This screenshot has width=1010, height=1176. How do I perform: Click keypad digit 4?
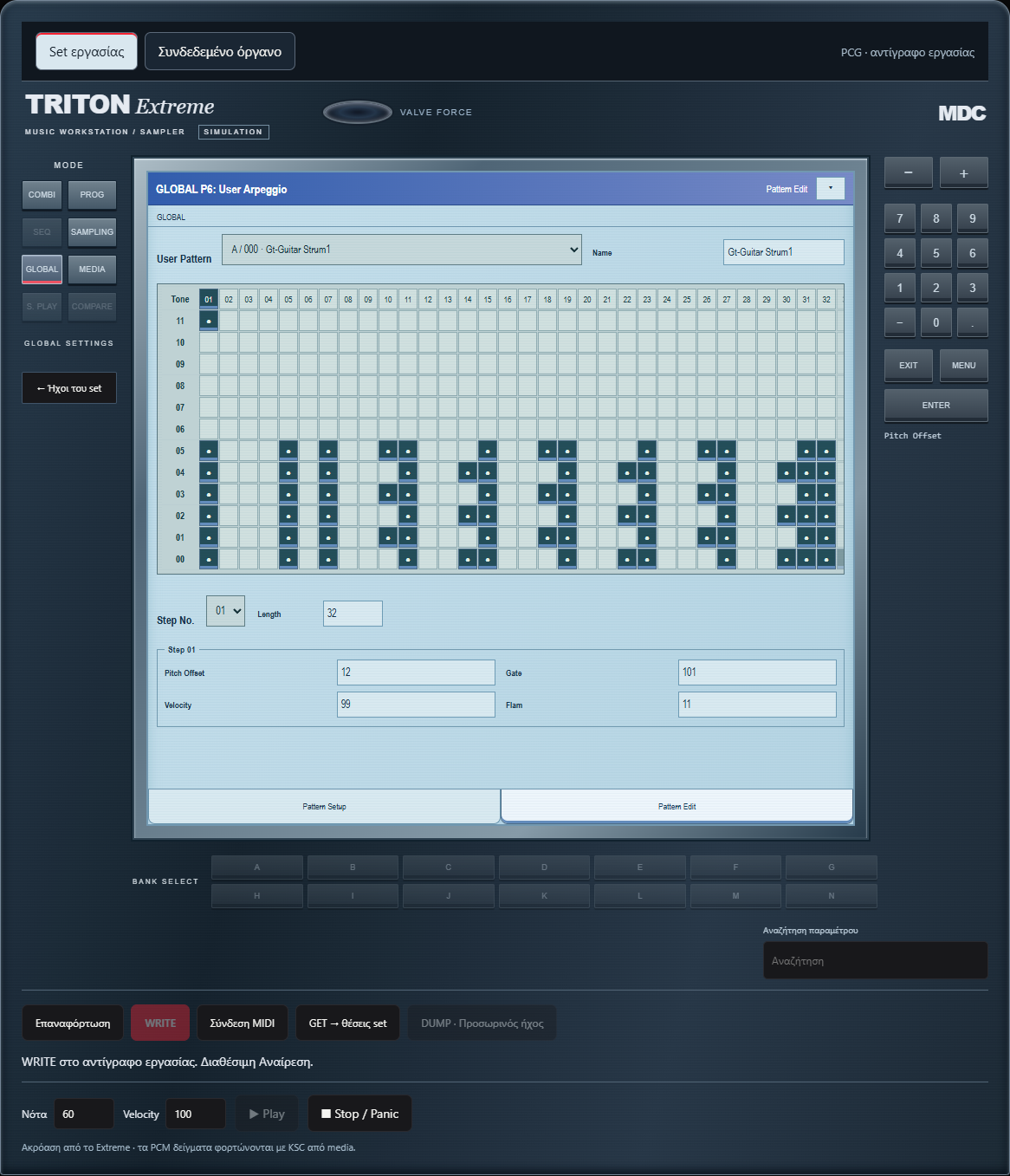(899, 253)
